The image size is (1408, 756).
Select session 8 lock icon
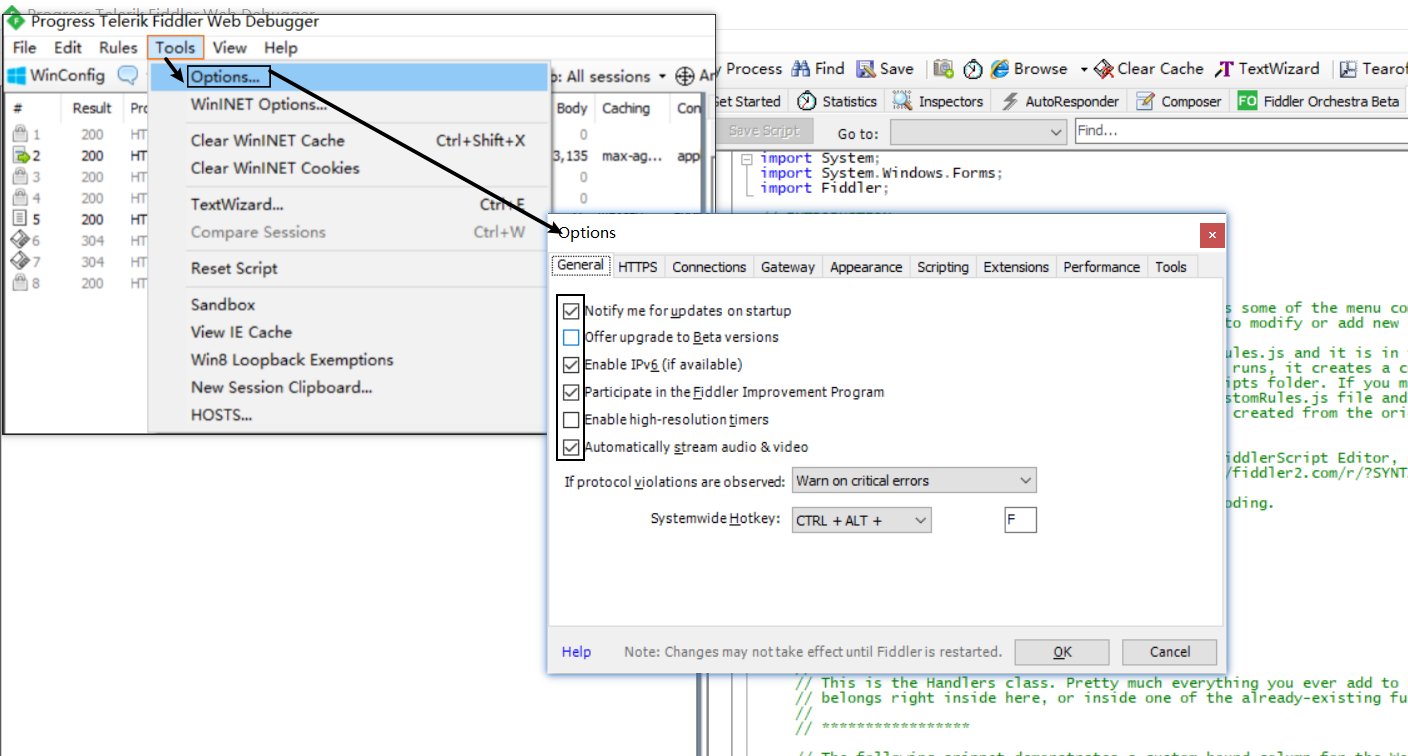(20, 283)
